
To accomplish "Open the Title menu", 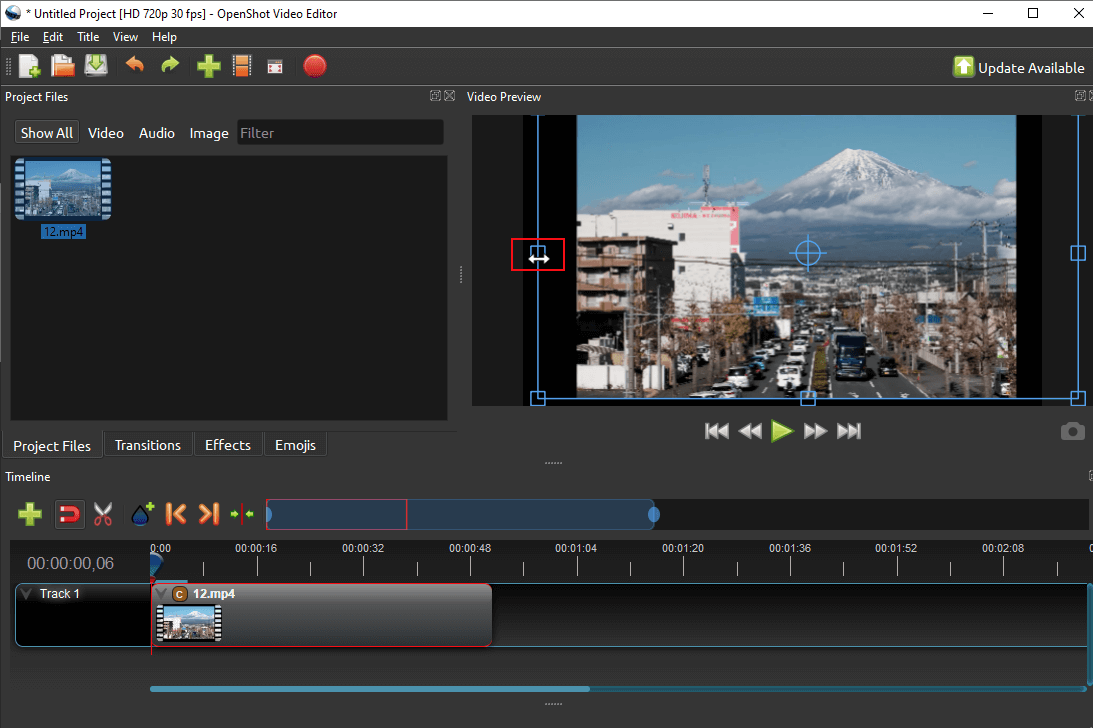I will click(88, 37).
